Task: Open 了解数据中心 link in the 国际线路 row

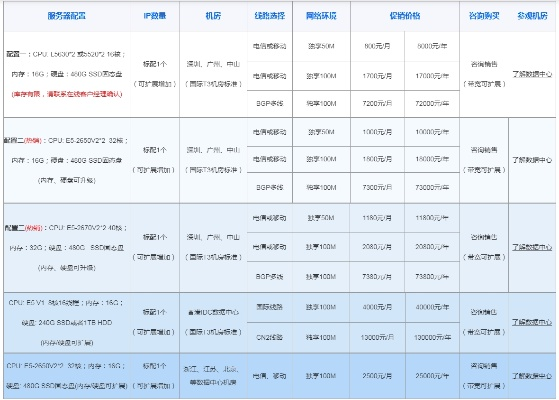Action: (532, 322)
